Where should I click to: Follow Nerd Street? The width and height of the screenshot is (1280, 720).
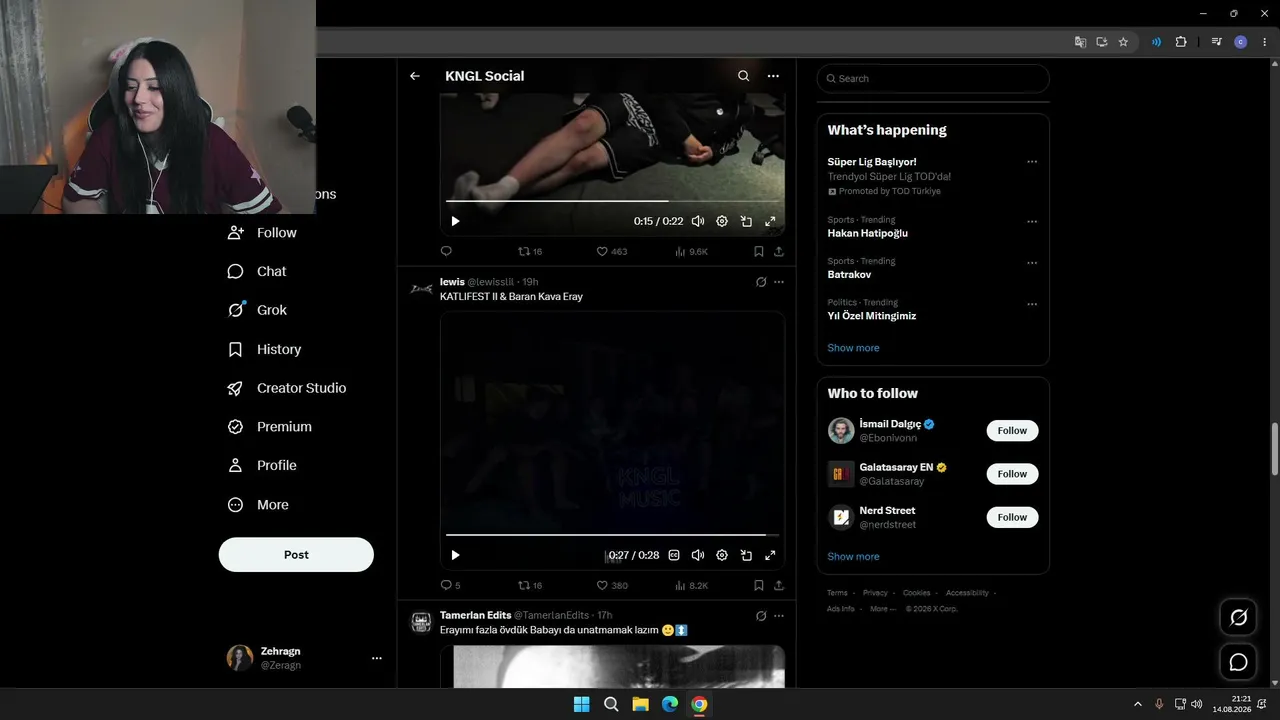(x=1012, y=517)
